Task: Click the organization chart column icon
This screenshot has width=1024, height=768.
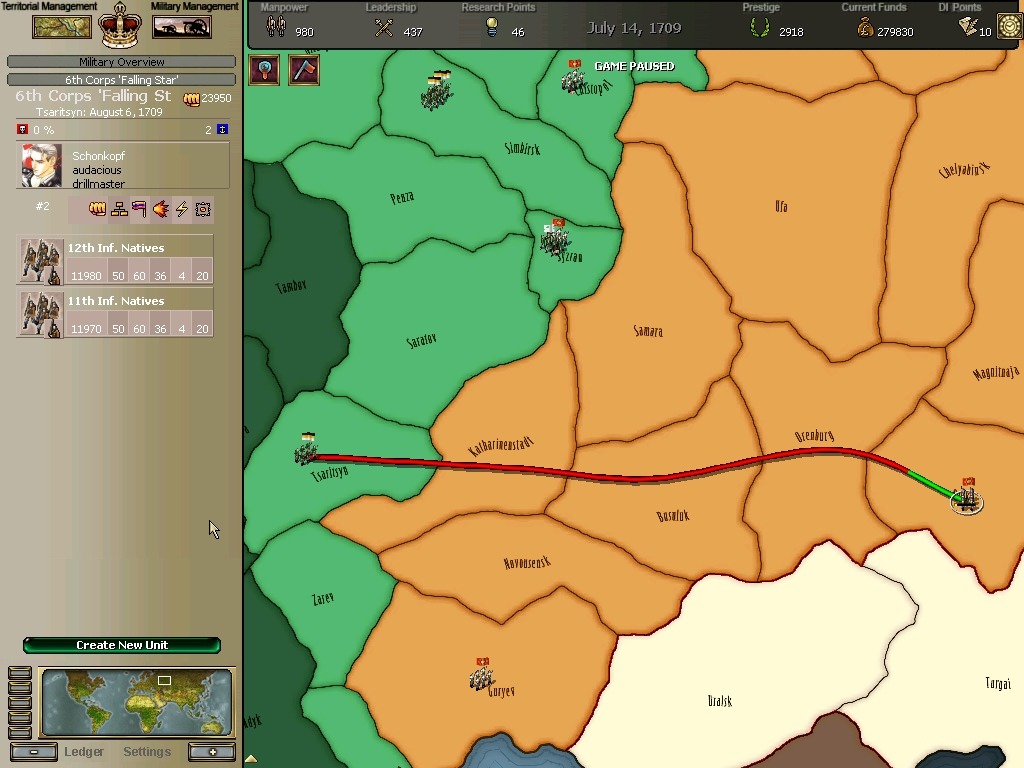Action: pos(119,209)
